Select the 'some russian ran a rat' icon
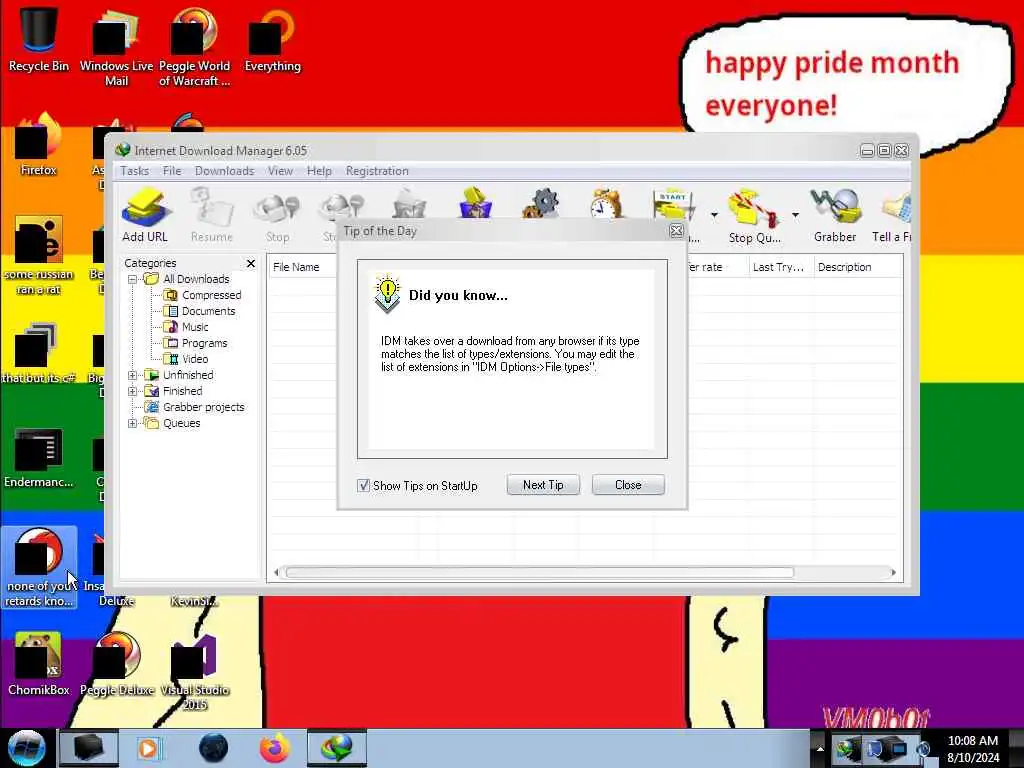 point(39,255)
